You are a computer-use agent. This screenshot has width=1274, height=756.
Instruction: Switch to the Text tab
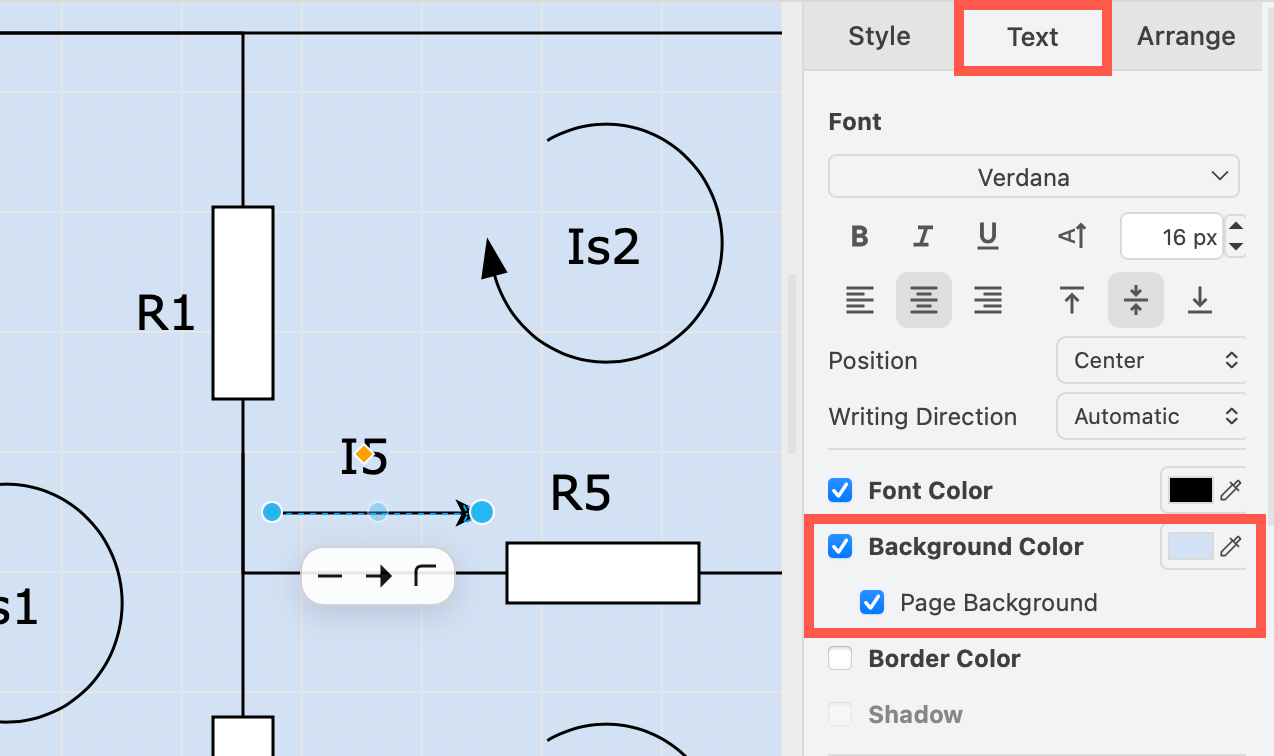point(1033,37)
